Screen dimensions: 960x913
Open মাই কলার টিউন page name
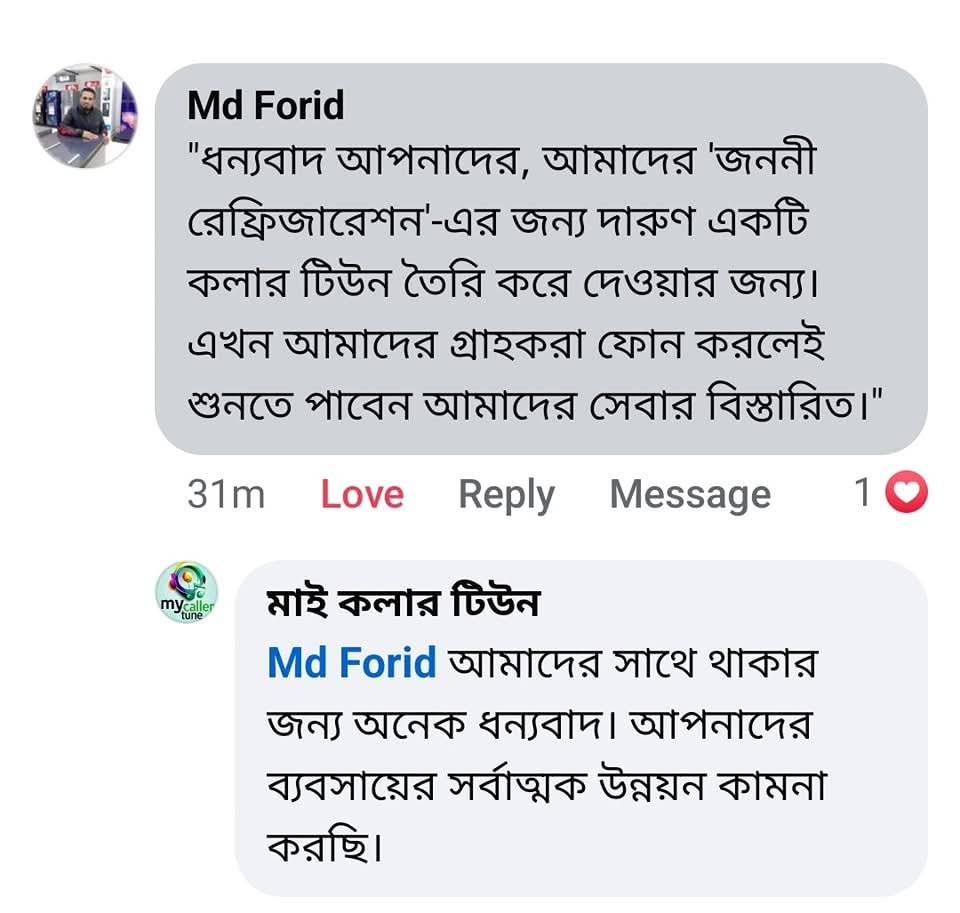click(403, 603)
